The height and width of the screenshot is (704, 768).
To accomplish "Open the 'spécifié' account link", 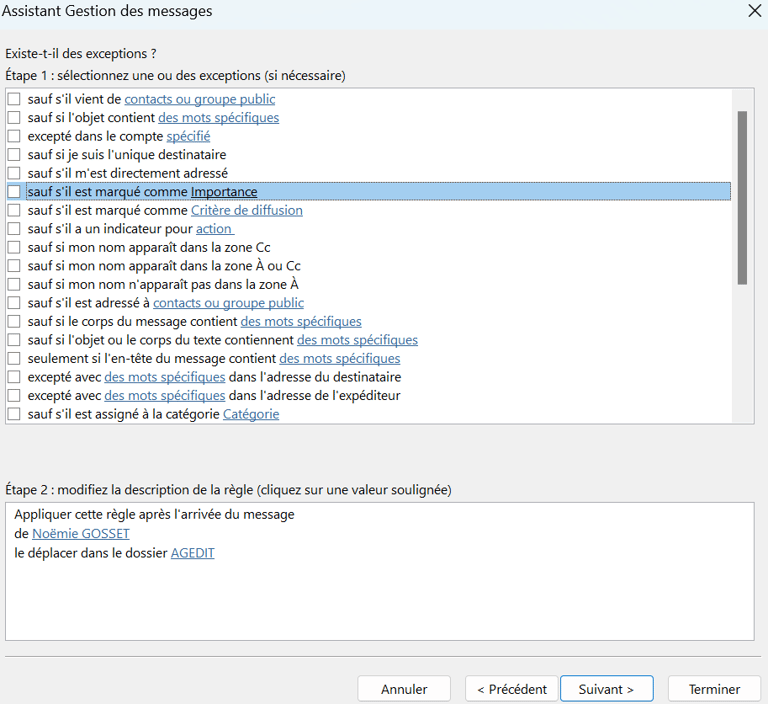I will (188, 136).
